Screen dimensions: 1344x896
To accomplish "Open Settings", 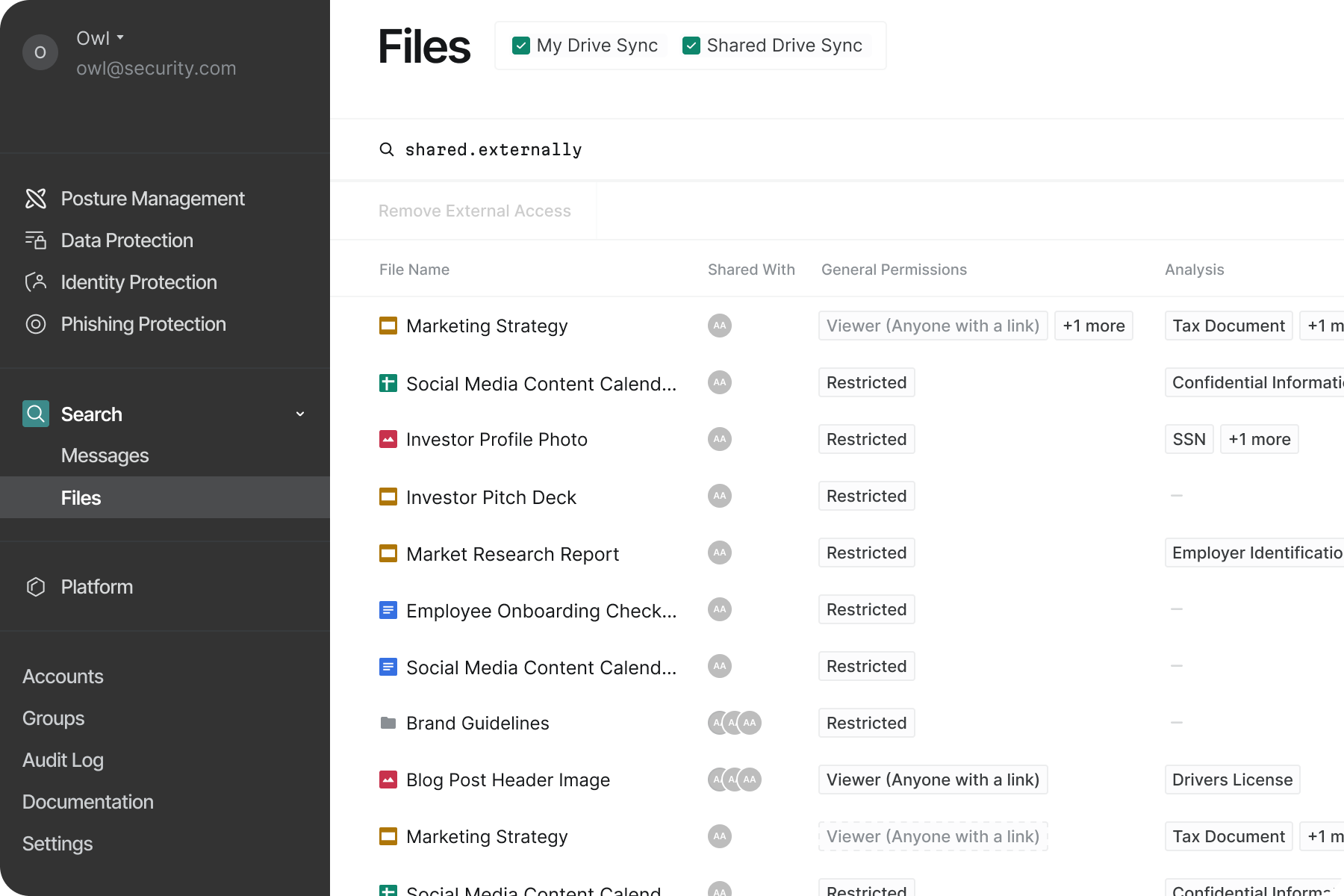I will 57,844.
